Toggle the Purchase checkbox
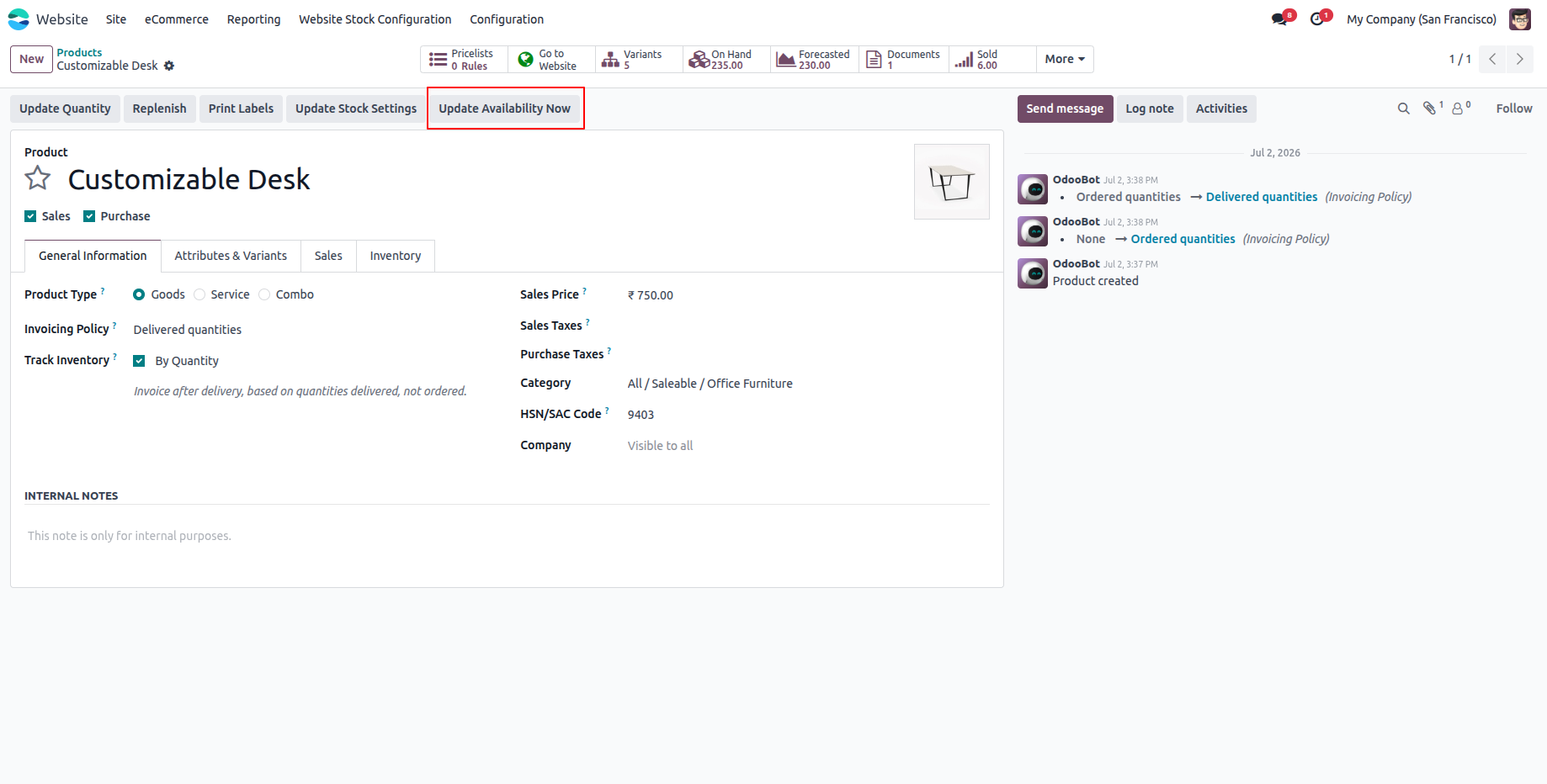Viewport: 1547px width, 784px height. coord(89,216)
